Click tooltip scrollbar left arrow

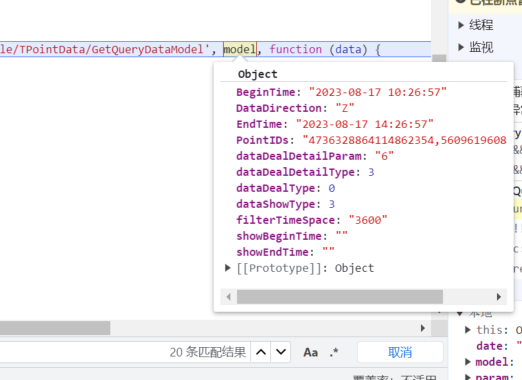pos(229,297)
